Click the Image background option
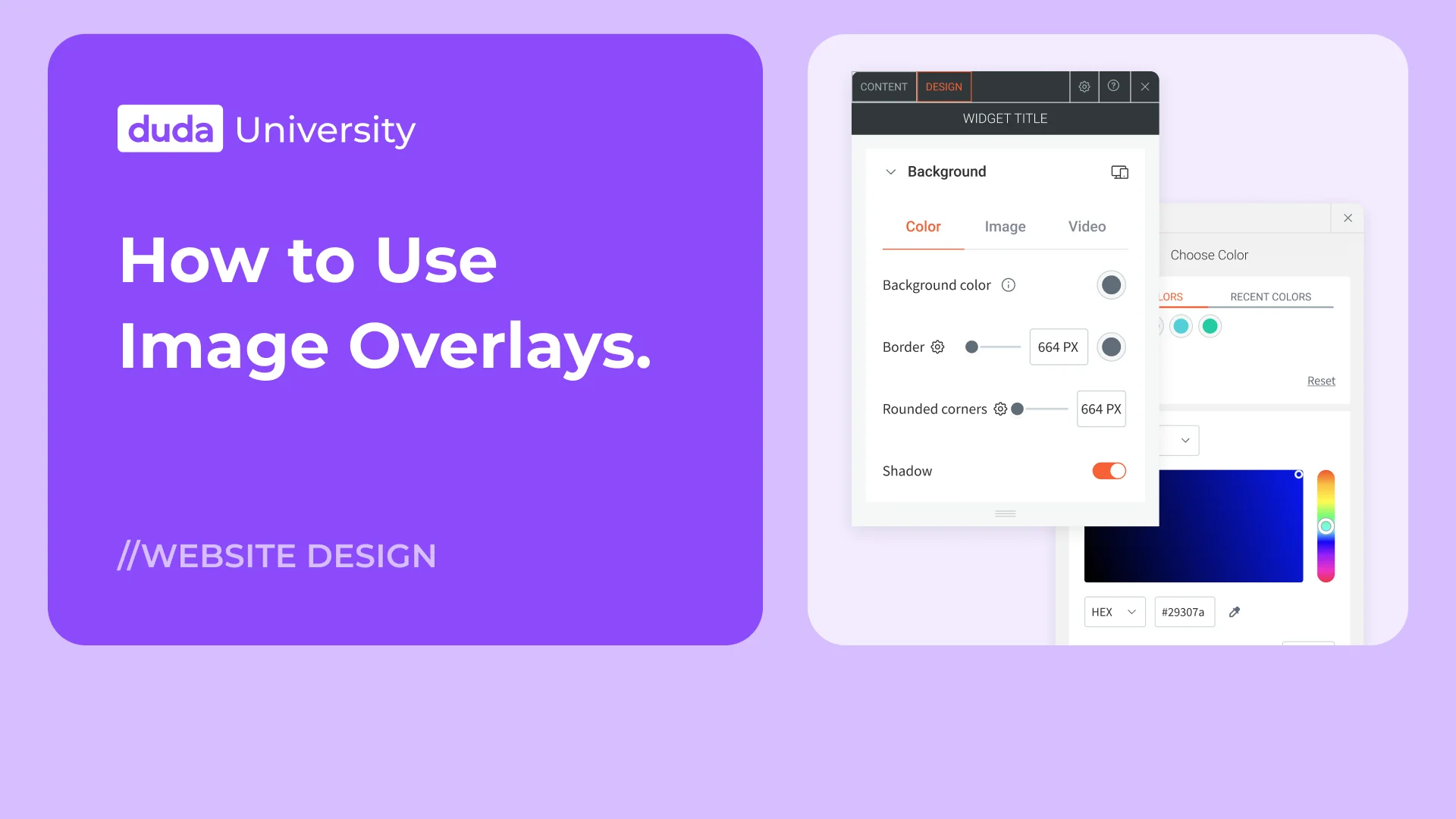 [x=1004, y=226]
